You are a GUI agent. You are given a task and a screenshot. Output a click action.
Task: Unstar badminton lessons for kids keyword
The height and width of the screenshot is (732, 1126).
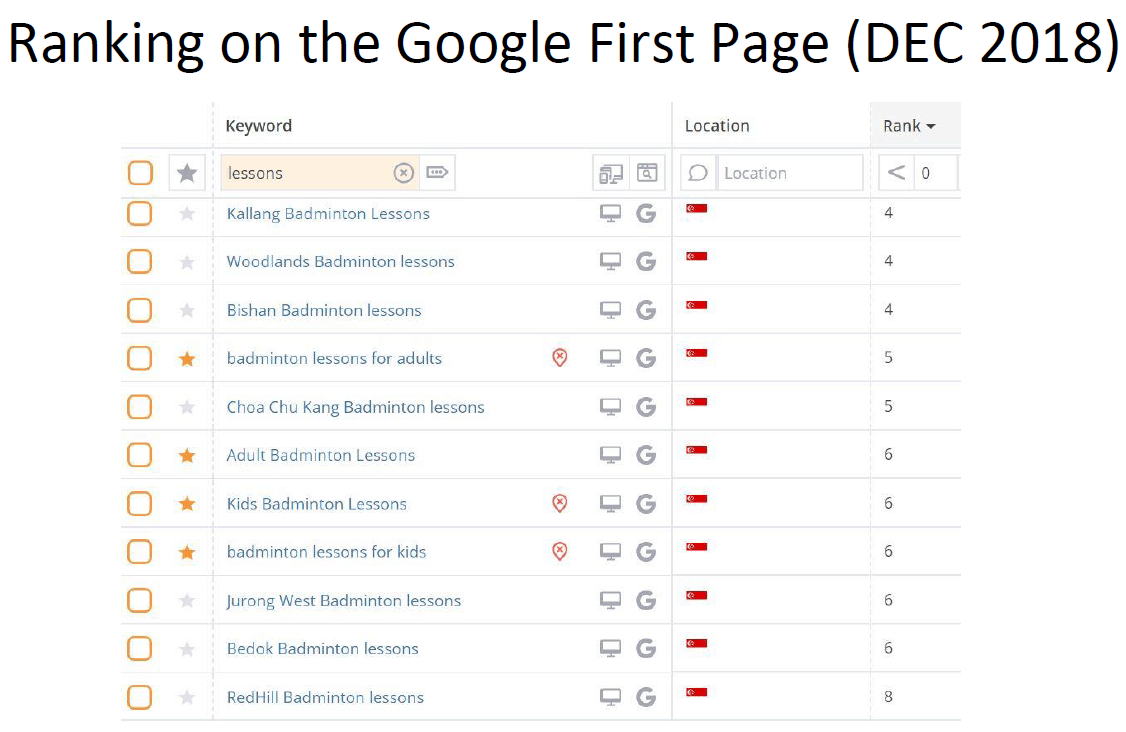pyautogui.click(x=187, y=552)
